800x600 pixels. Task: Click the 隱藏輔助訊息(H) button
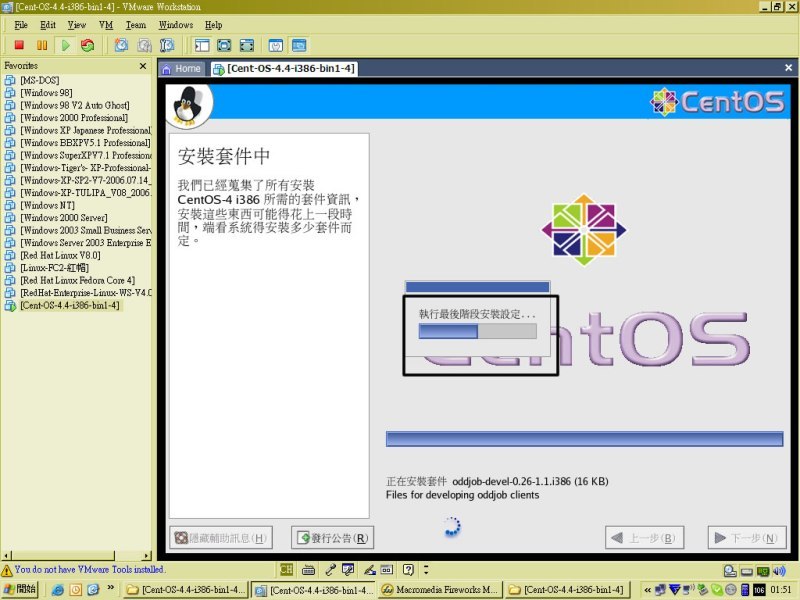tap(221, 538)
